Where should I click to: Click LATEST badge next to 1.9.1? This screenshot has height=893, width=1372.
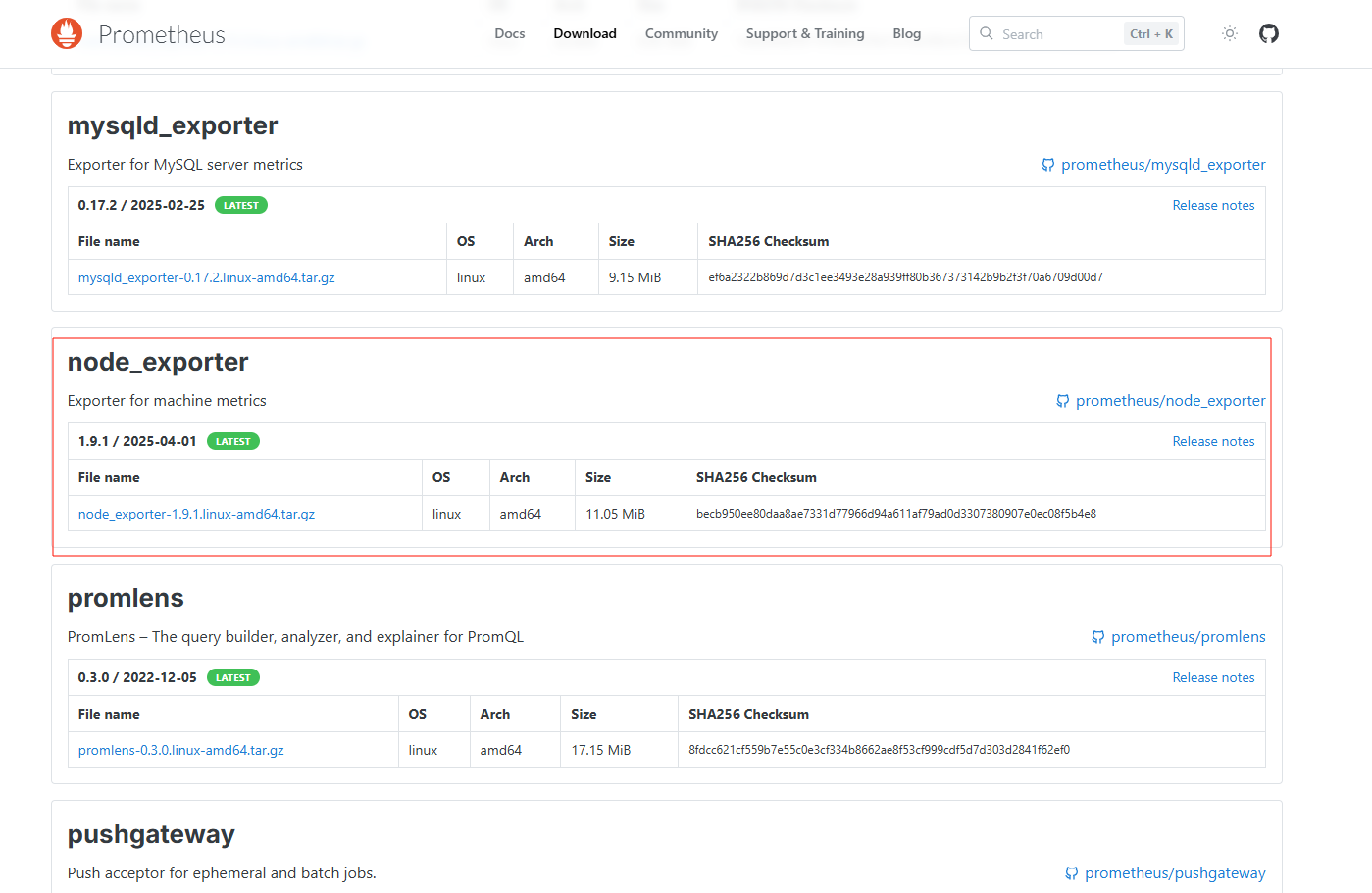(x=233, y=441)
